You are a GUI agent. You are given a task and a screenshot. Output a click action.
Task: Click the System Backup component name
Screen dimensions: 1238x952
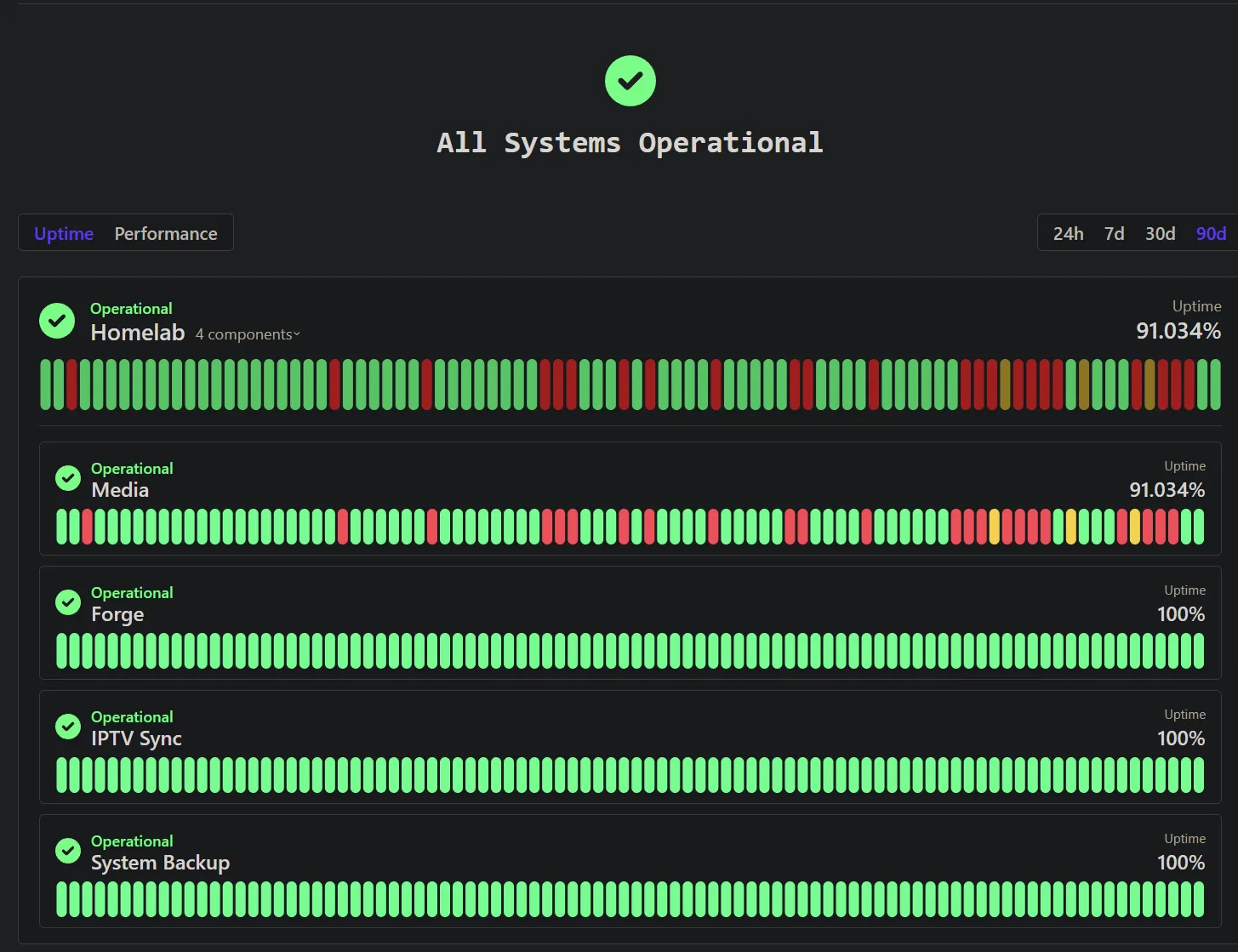click(160, 863)
